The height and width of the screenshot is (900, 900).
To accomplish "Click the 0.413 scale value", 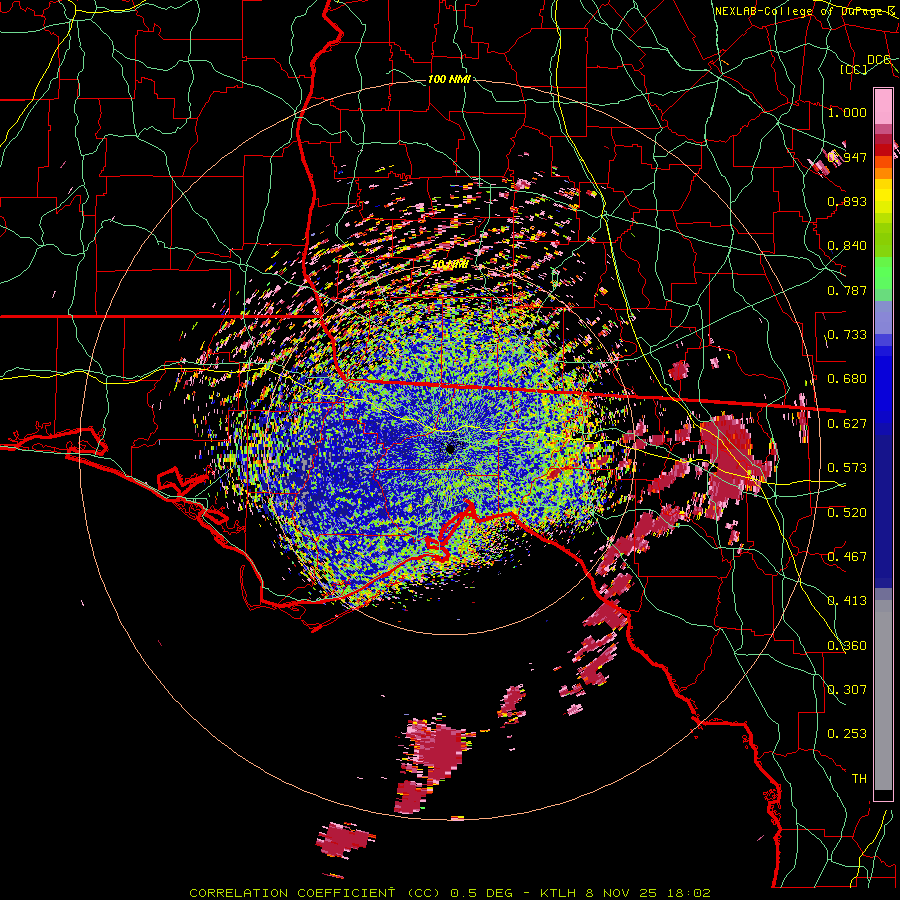I will point(847,601).
